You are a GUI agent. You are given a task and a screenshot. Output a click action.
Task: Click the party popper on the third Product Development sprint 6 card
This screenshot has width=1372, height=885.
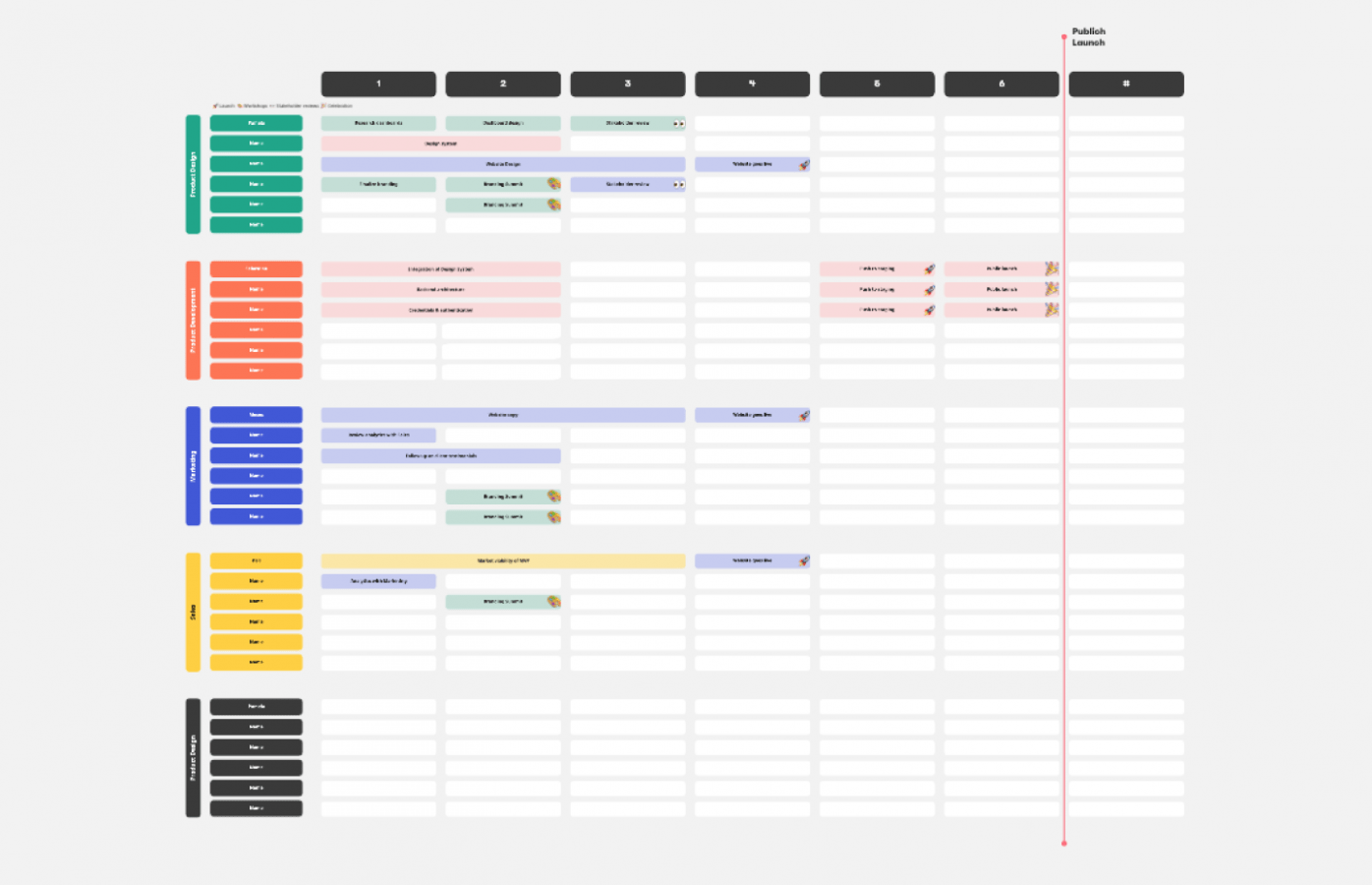[x=1052, y=309]
